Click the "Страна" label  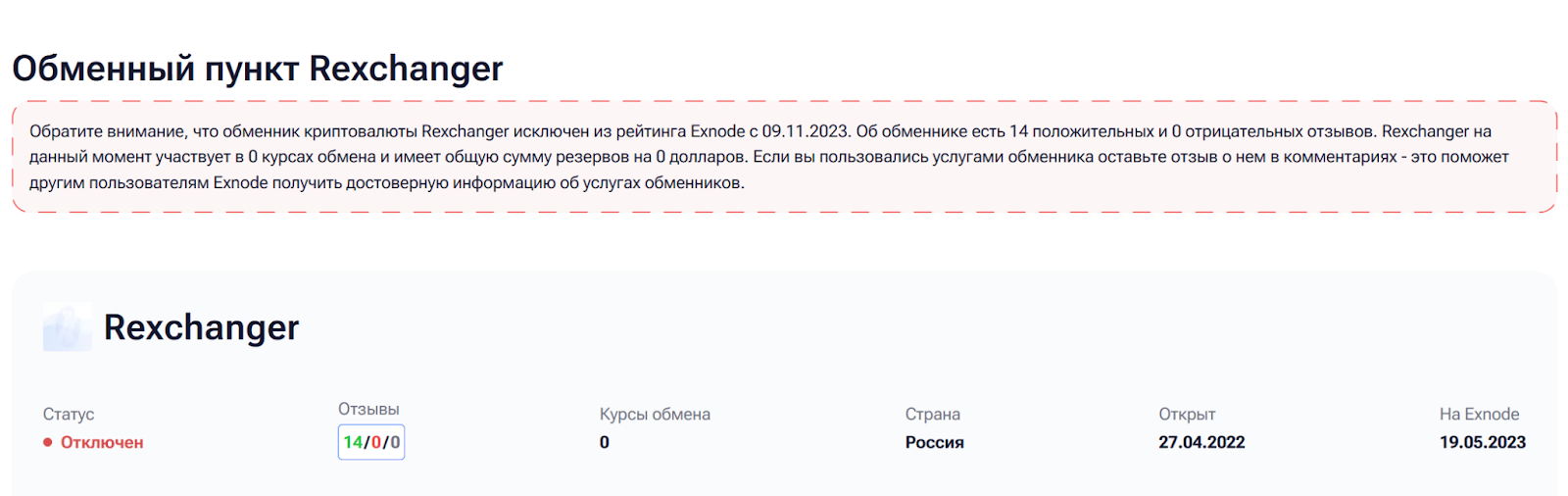tap(932, 415)
